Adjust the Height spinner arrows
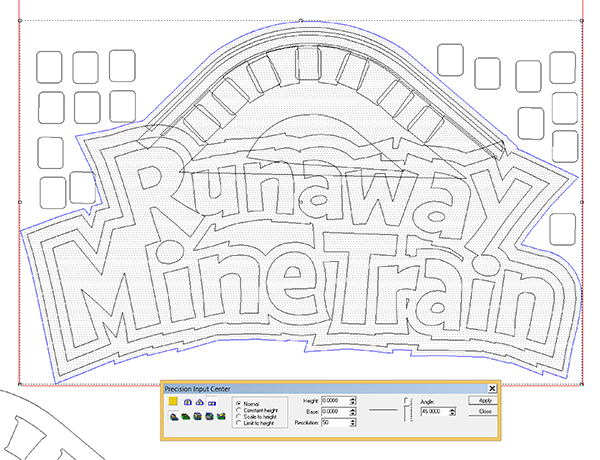The width and height of the screenshot is (600, 460). point(353,401)
